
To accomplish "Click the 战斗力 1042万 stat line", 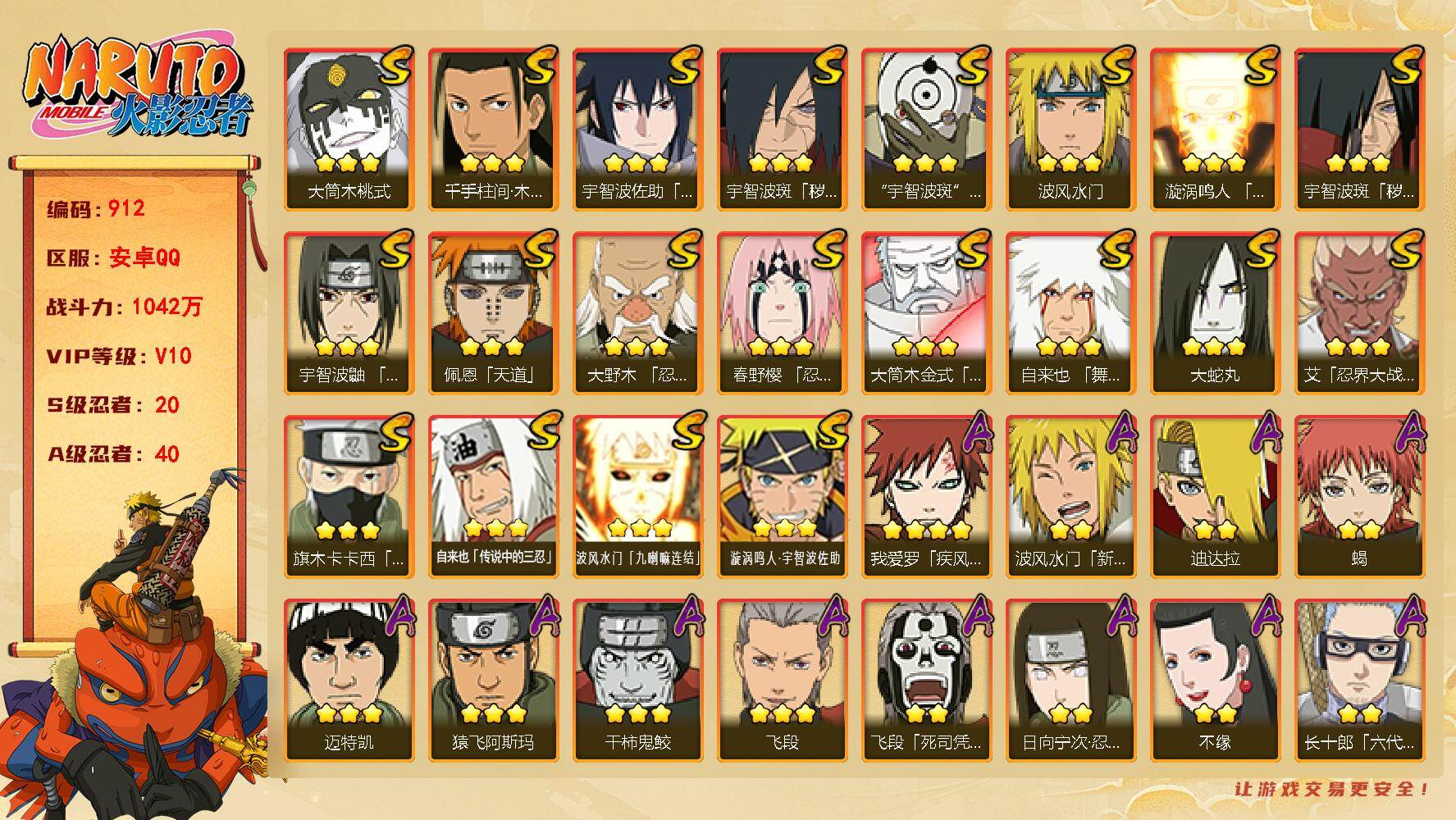I will point(124,307).
